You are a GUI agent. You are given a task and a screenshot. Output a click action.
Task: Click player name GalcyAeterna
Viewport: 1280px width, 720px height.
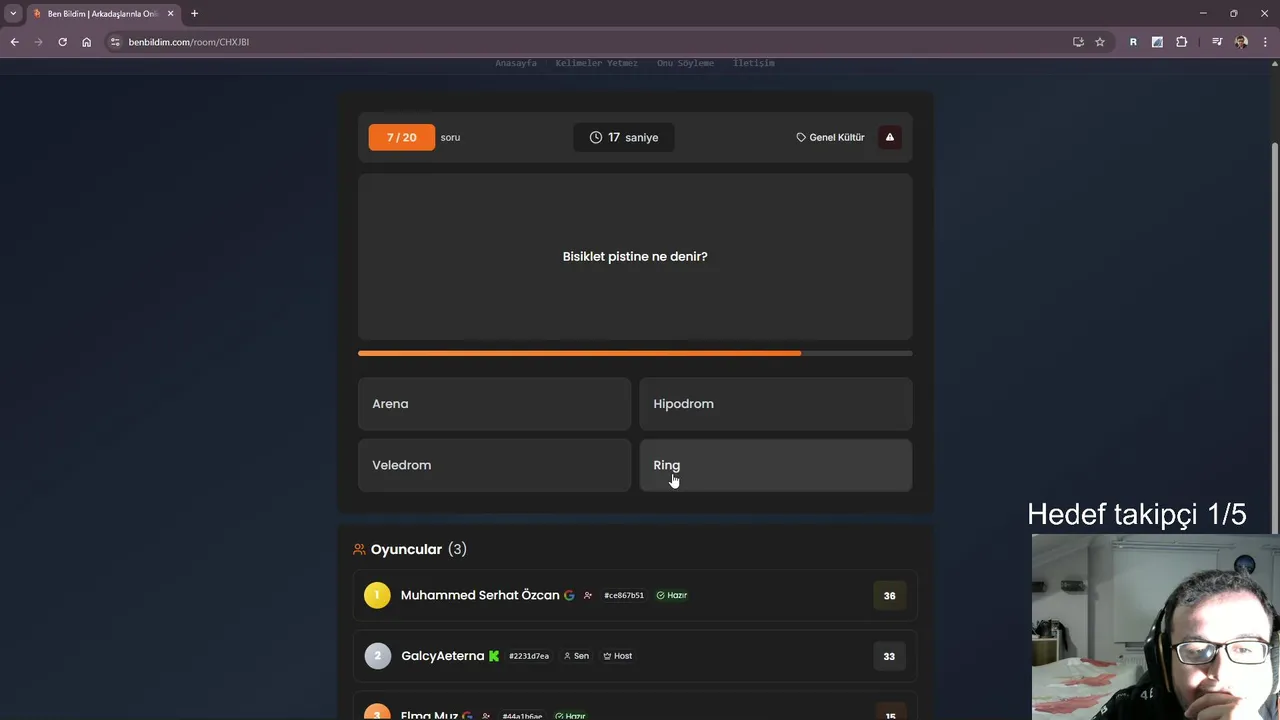click(x=443, y=656)
